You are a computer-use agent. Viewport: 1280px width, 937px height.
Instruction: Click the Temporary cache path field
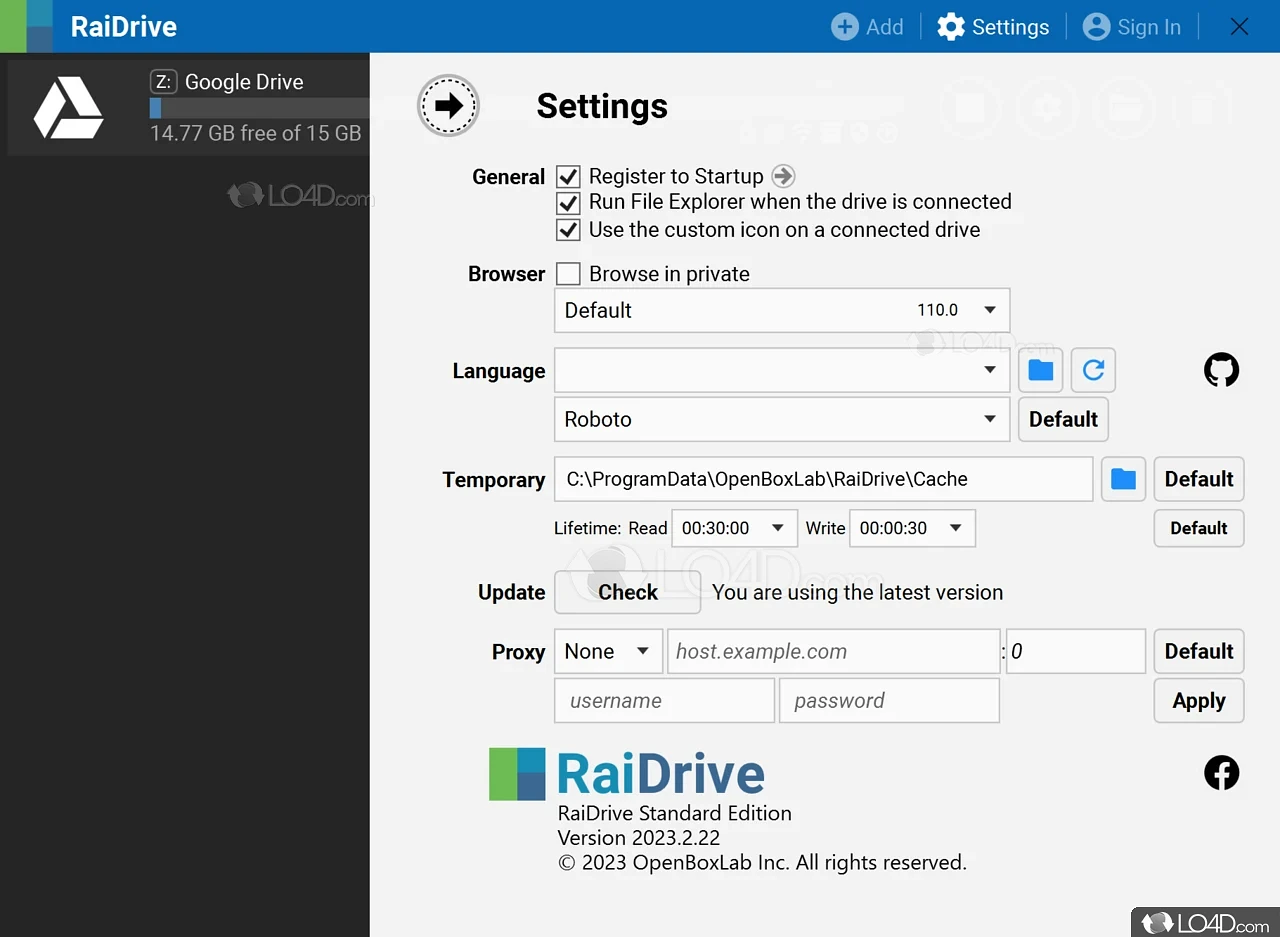point(823,479)
